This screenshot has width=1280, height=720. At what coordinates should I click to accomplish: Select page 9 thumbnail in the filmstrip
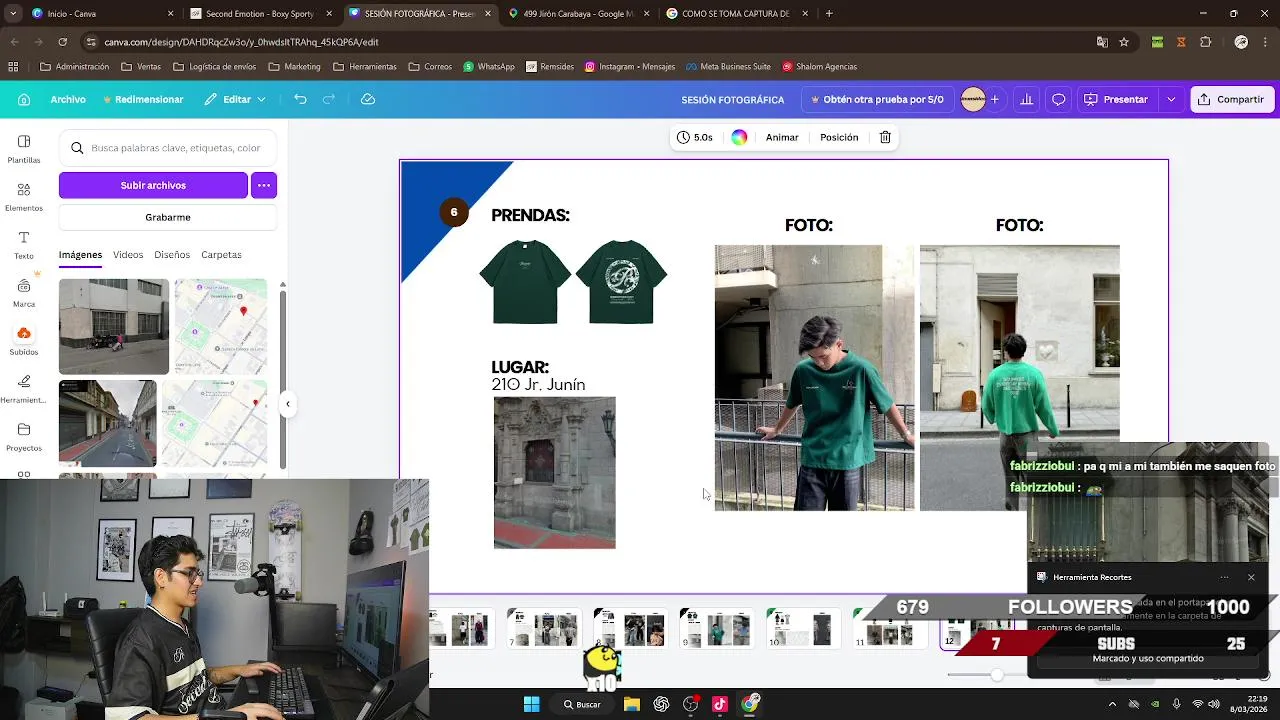coord(716,629)
